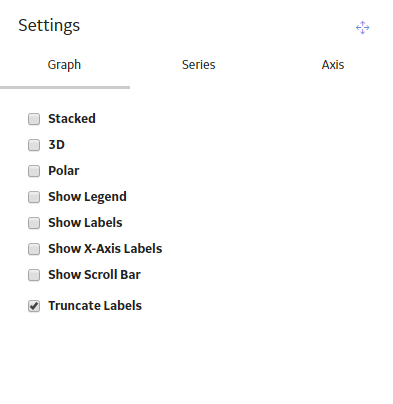Click the 3D option label text
The image size is (393, 404).
coord(56,145)
